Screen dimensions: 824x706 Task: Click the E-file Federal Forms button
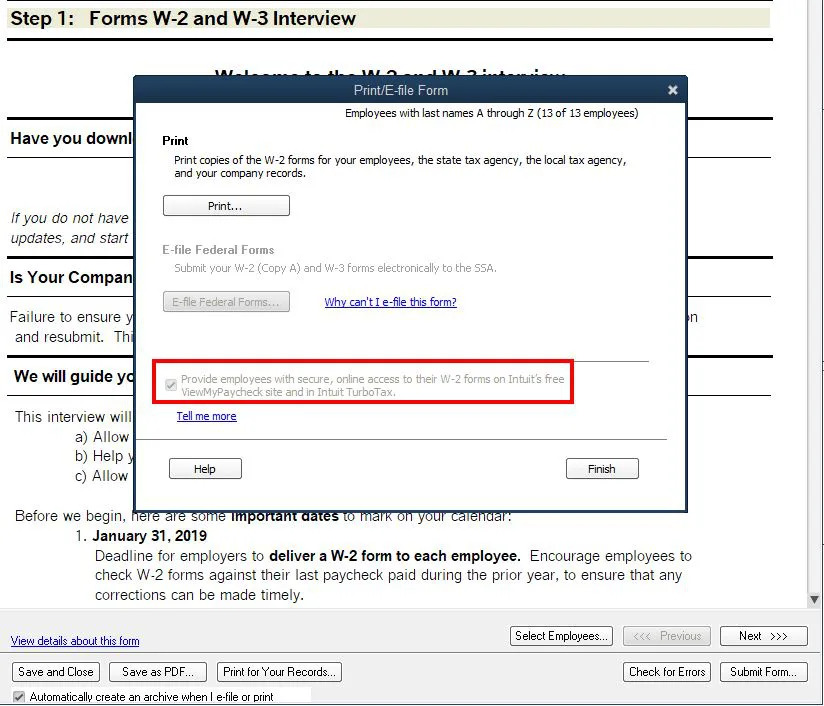(226, 302)
